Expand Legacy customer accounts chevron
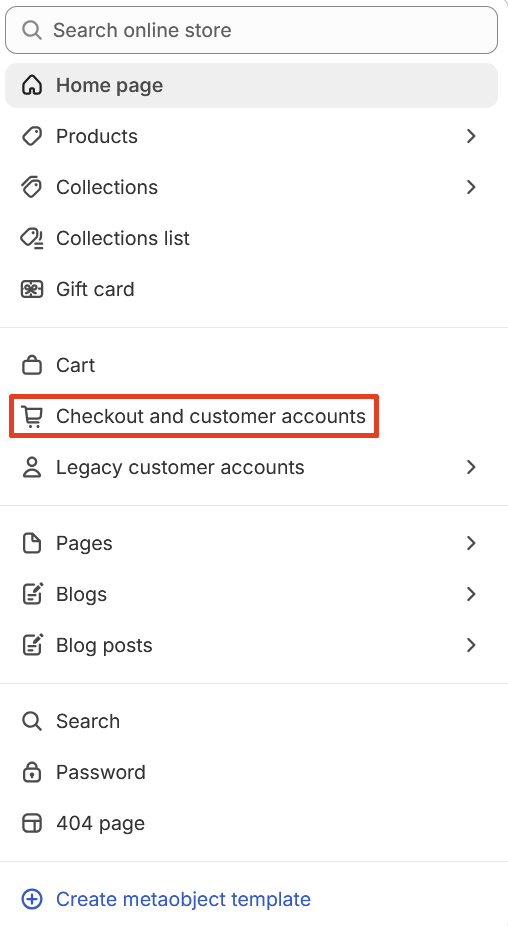 pyautogui.click(x=471, y=467)
